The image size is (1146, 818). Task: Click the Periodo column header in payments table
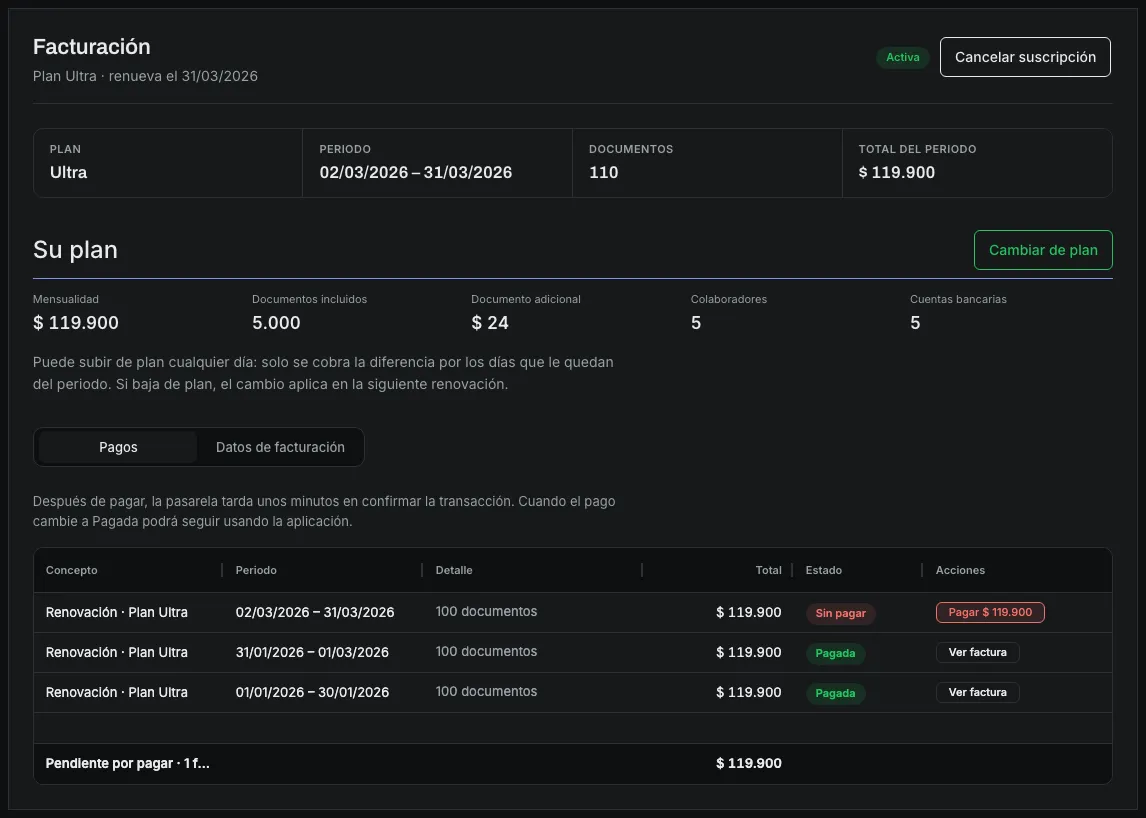(x=256, y=570)
